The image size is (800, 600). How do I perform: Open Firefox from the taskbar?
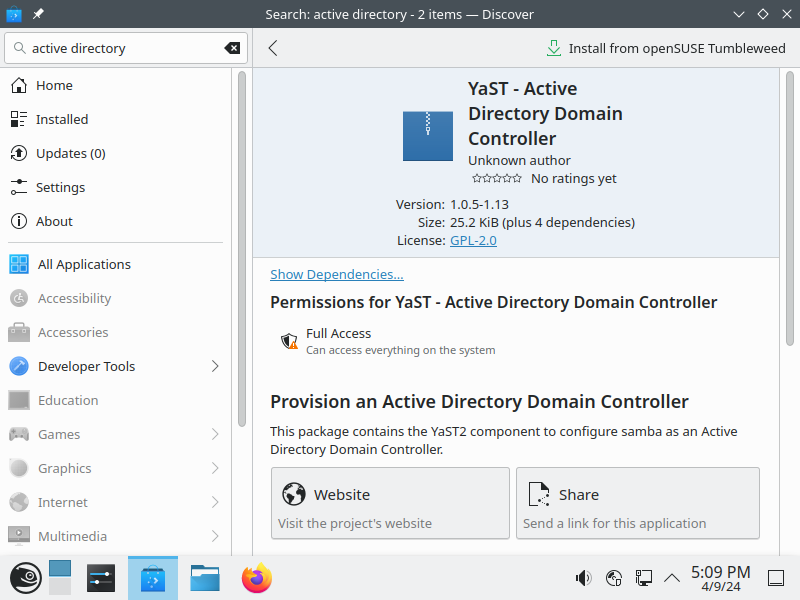pyautogui.click(x=257, y=577)
